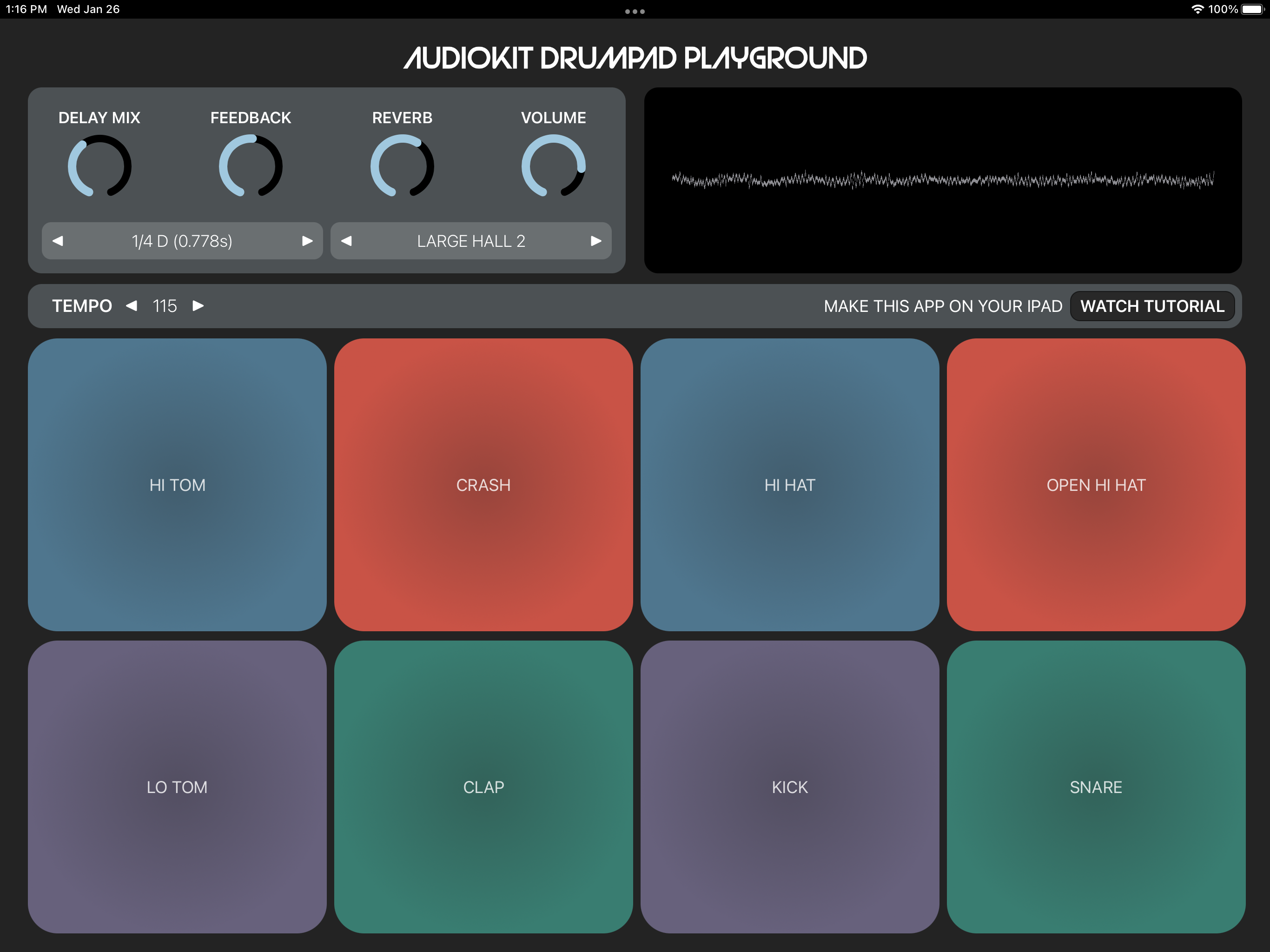
Task: Click the waveform display
Action: (x=943, y=180)
